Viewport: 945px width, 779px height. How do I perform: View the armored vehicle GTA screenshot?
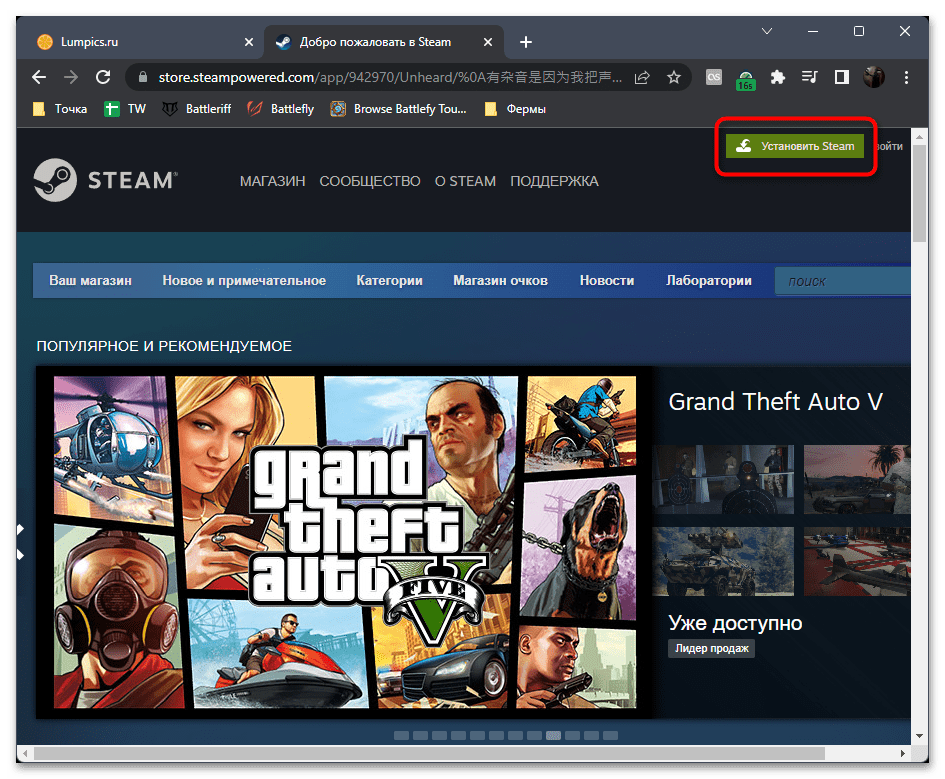tap(723, 562)
